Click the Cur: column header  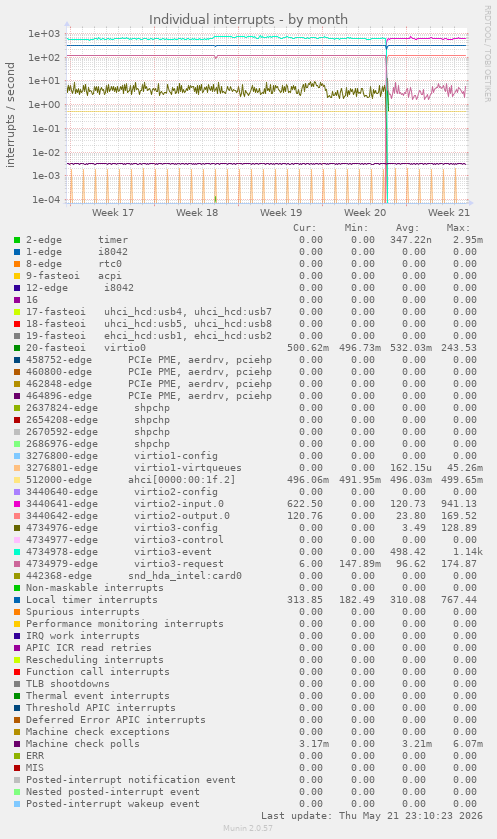tap(305, 228)
